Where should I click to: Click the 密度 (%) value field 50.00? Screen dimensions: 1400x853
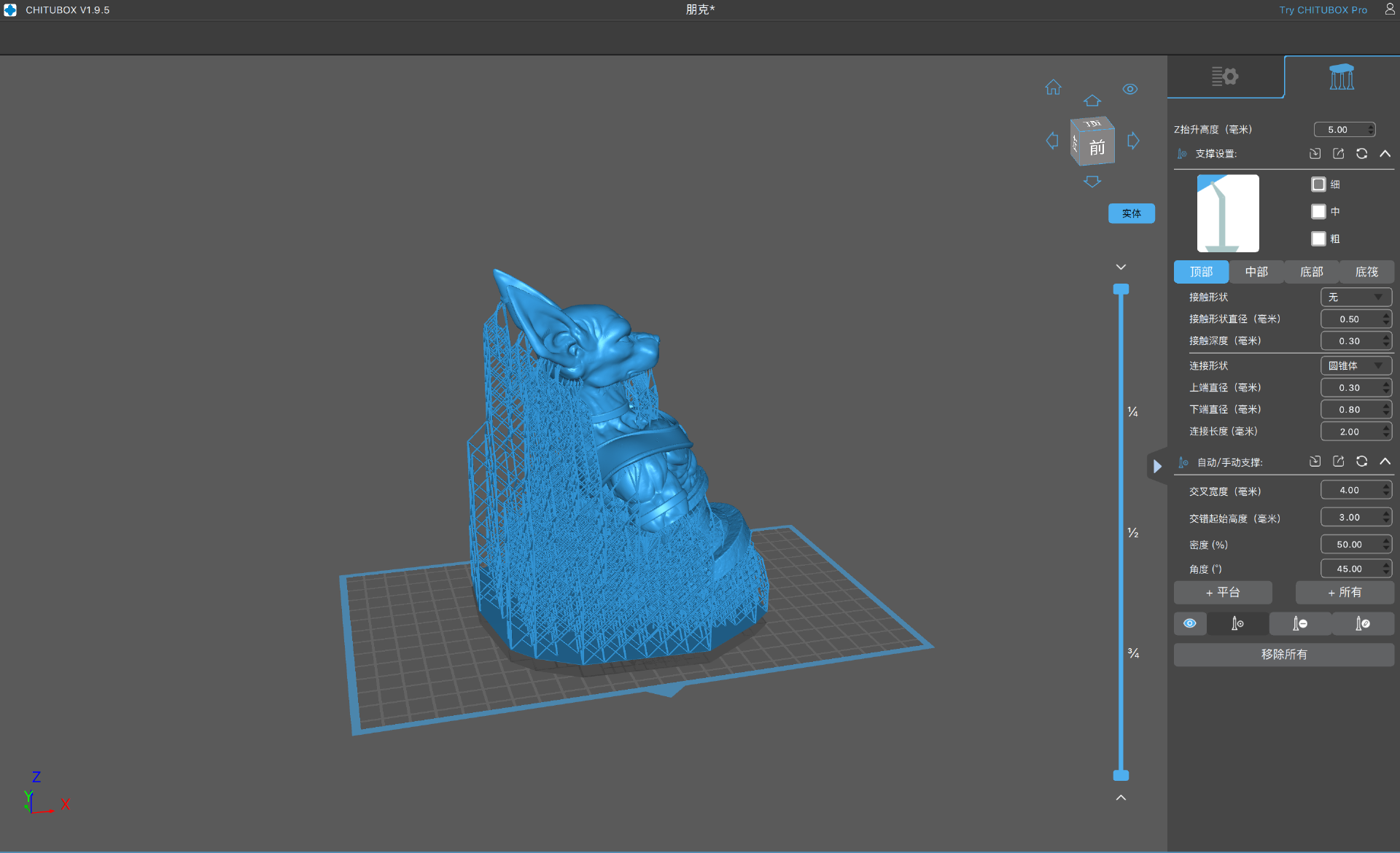pyautogui.click(x=1350, y=545)
